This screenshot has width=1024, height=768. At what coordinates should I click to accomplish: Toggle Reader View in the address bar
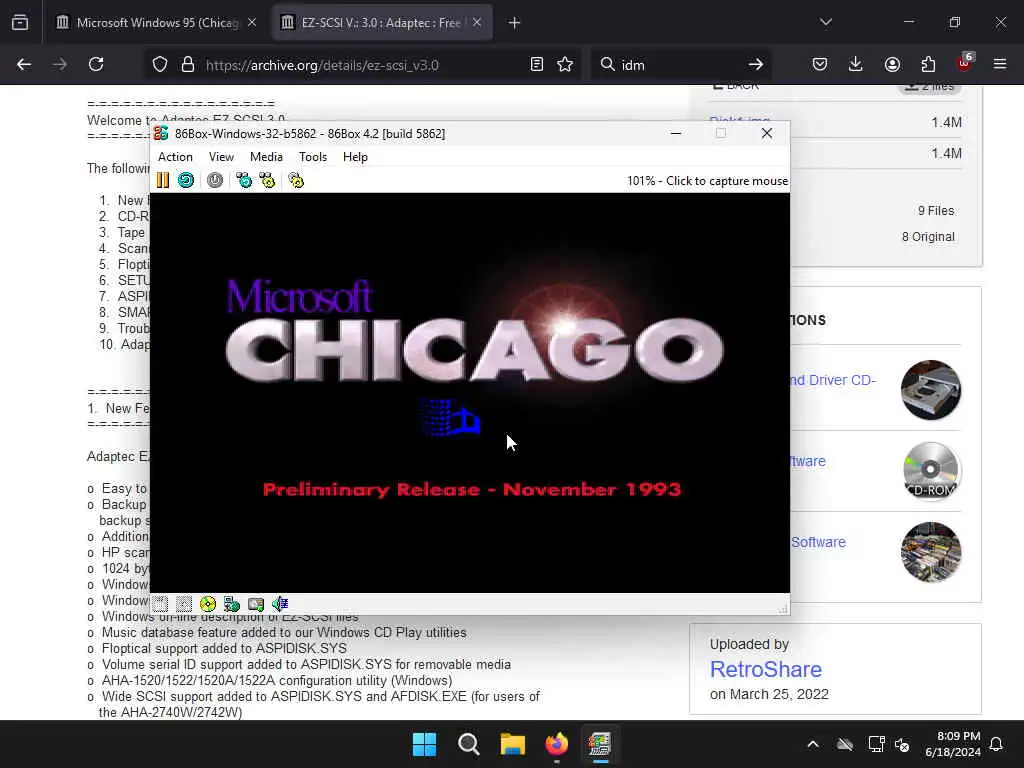[x=537, y=64]
